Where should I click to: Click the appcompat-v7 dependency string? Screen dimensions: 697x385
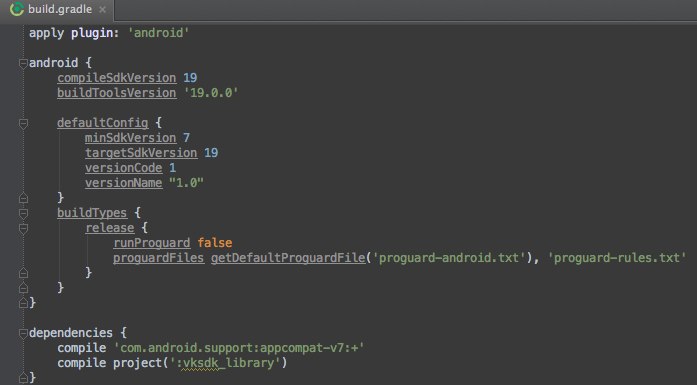coord(239,348)
